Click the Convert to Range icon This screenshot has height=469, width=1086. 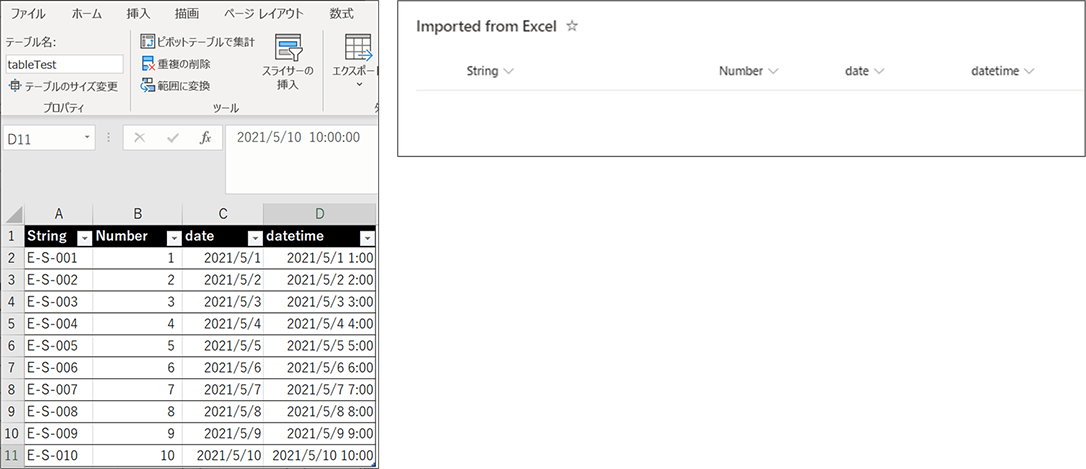coord(148,86)
